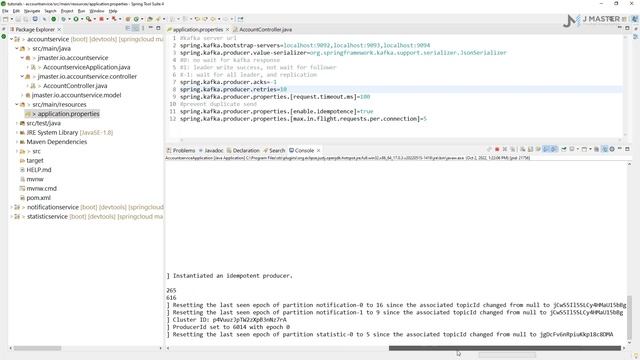The width and height of the screenshot is (640, 360).
Task: Toggle Pin Console button
Action: coord(564,149)
